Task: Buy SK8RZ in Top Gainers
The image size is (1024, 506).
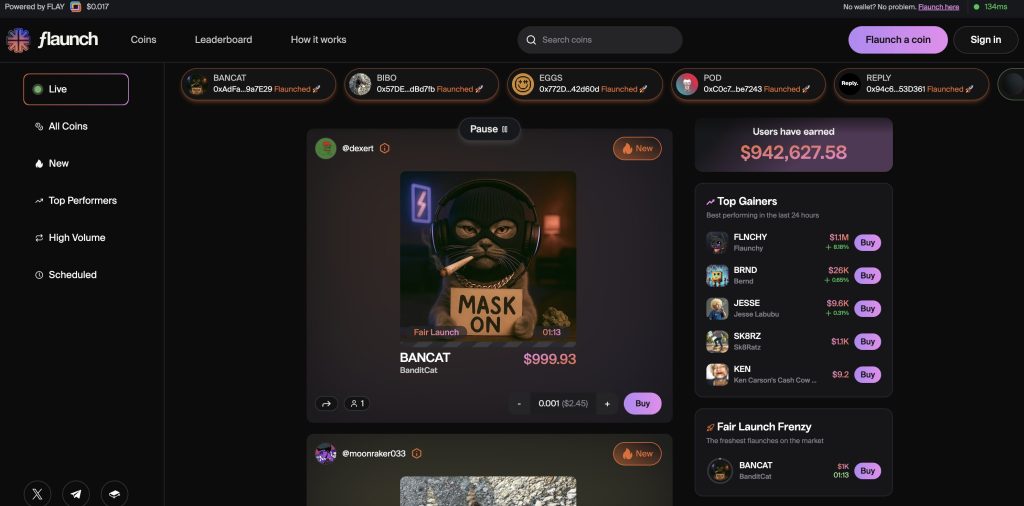Action: coord(867,341)
